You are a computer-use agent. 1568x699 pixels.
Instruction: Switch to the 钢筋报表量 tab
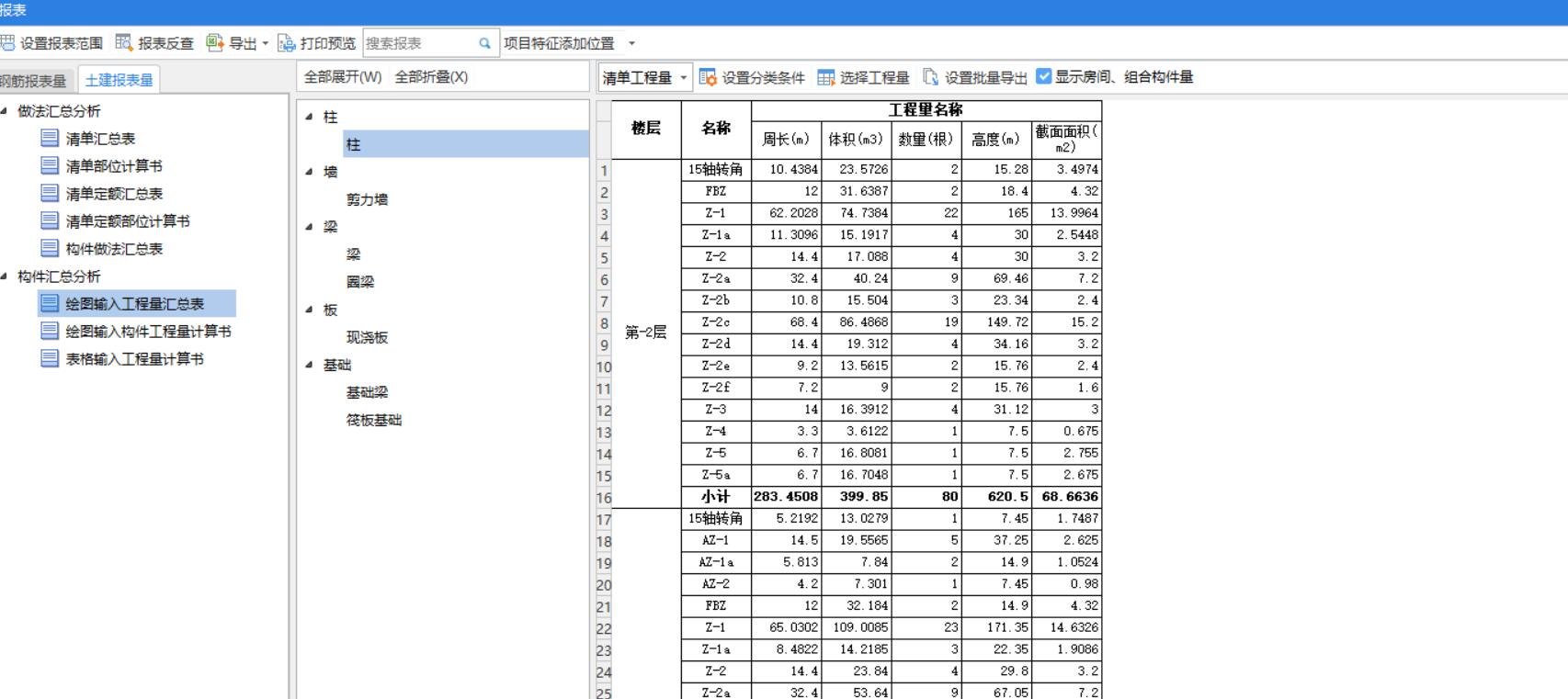(34, 81)
